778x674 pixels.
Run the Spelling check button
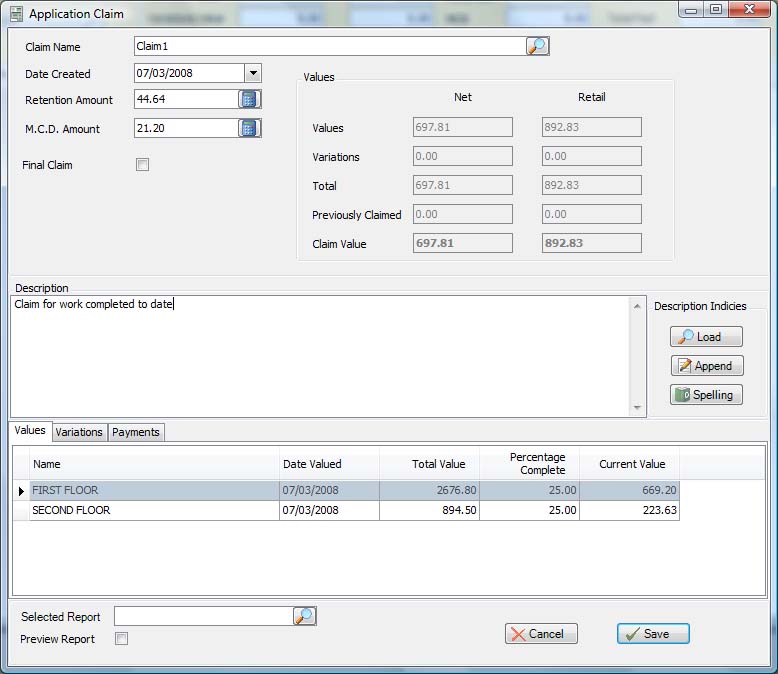tap(706, 395)
